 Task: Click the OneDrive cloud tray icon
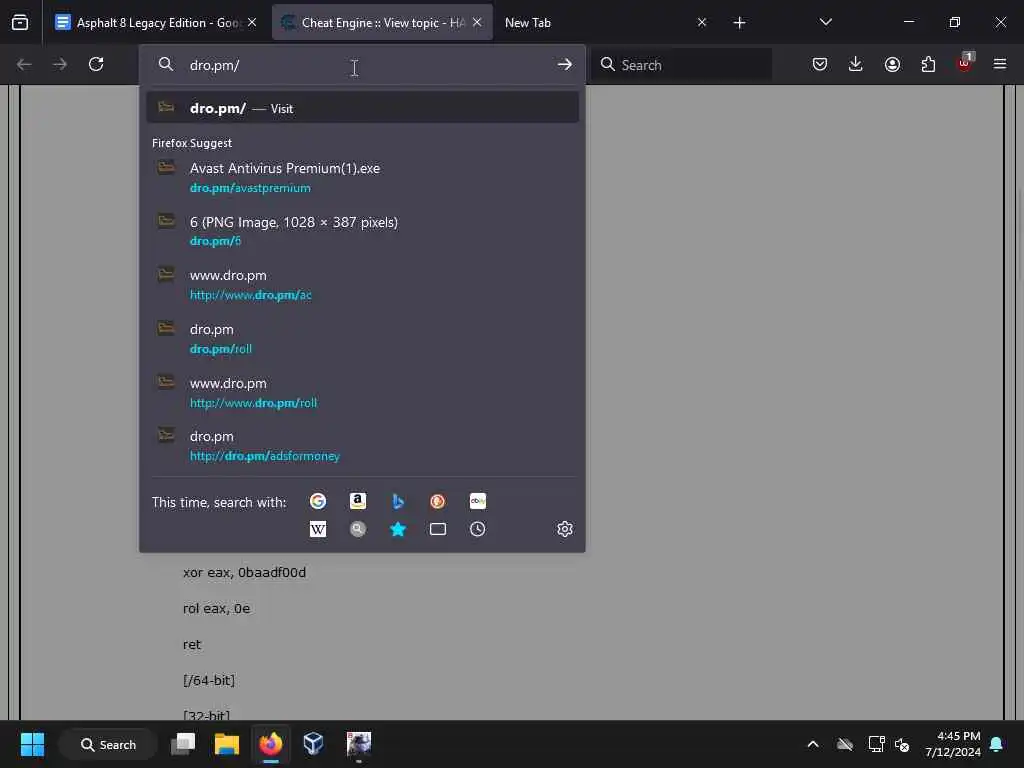845,744
